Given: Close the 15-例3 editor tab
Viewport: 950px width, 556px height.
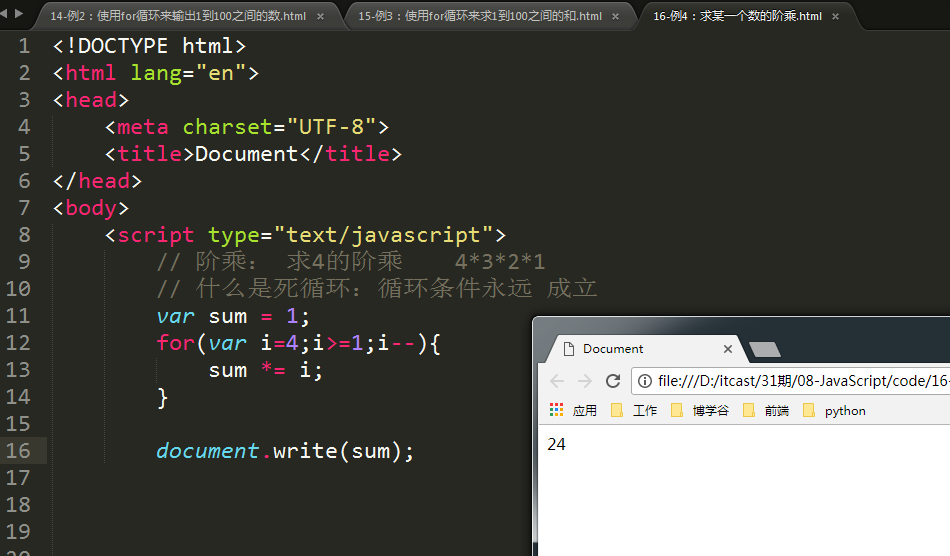Looking at the screenshot, I should click(x=616, y=16).
